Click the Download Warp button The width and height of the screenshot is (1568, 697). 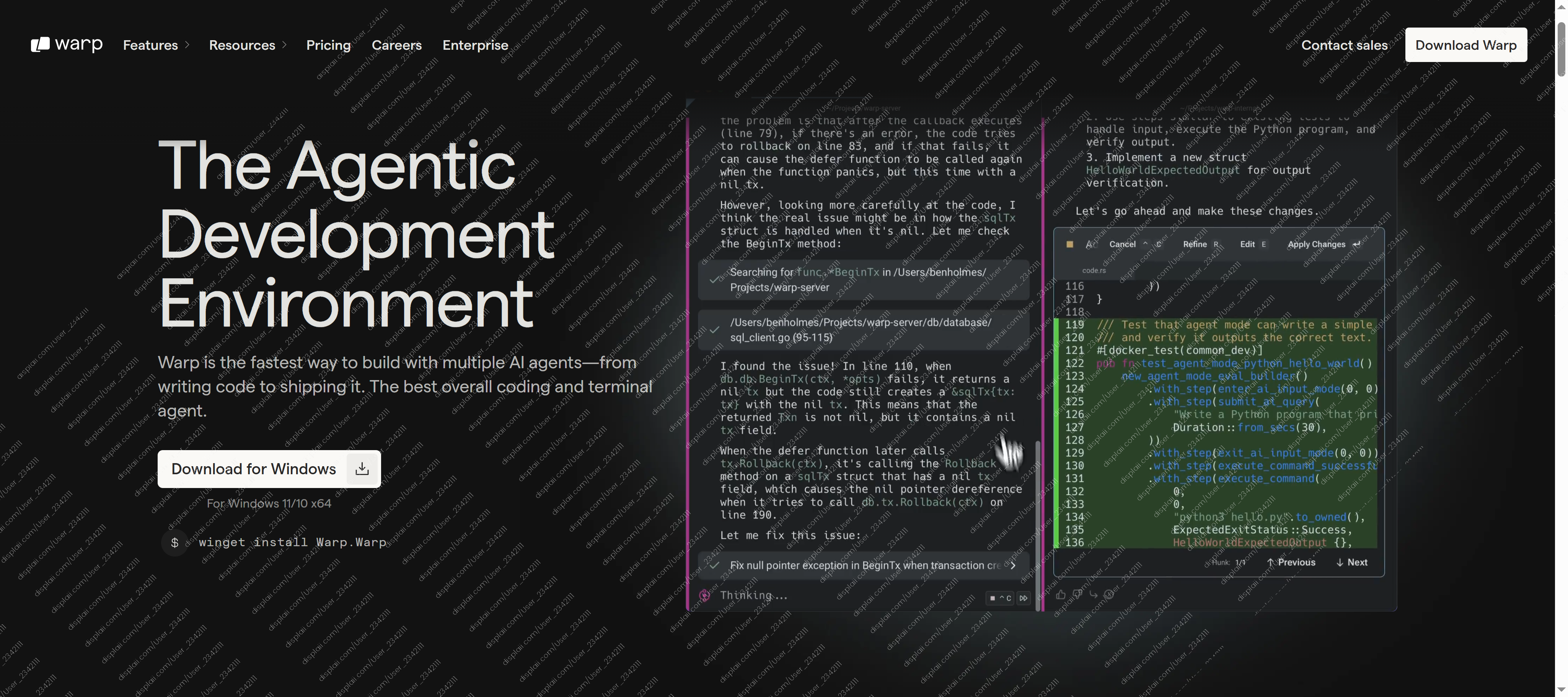pos(1466,45)
